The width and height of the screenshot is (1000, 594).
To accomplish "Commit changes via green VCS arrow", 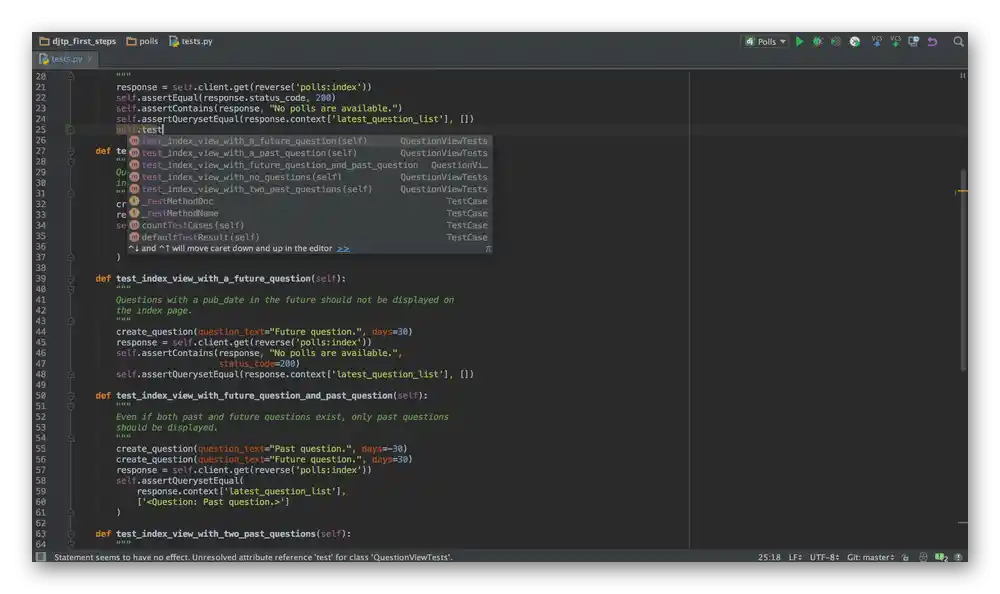I will coord(895,41).
